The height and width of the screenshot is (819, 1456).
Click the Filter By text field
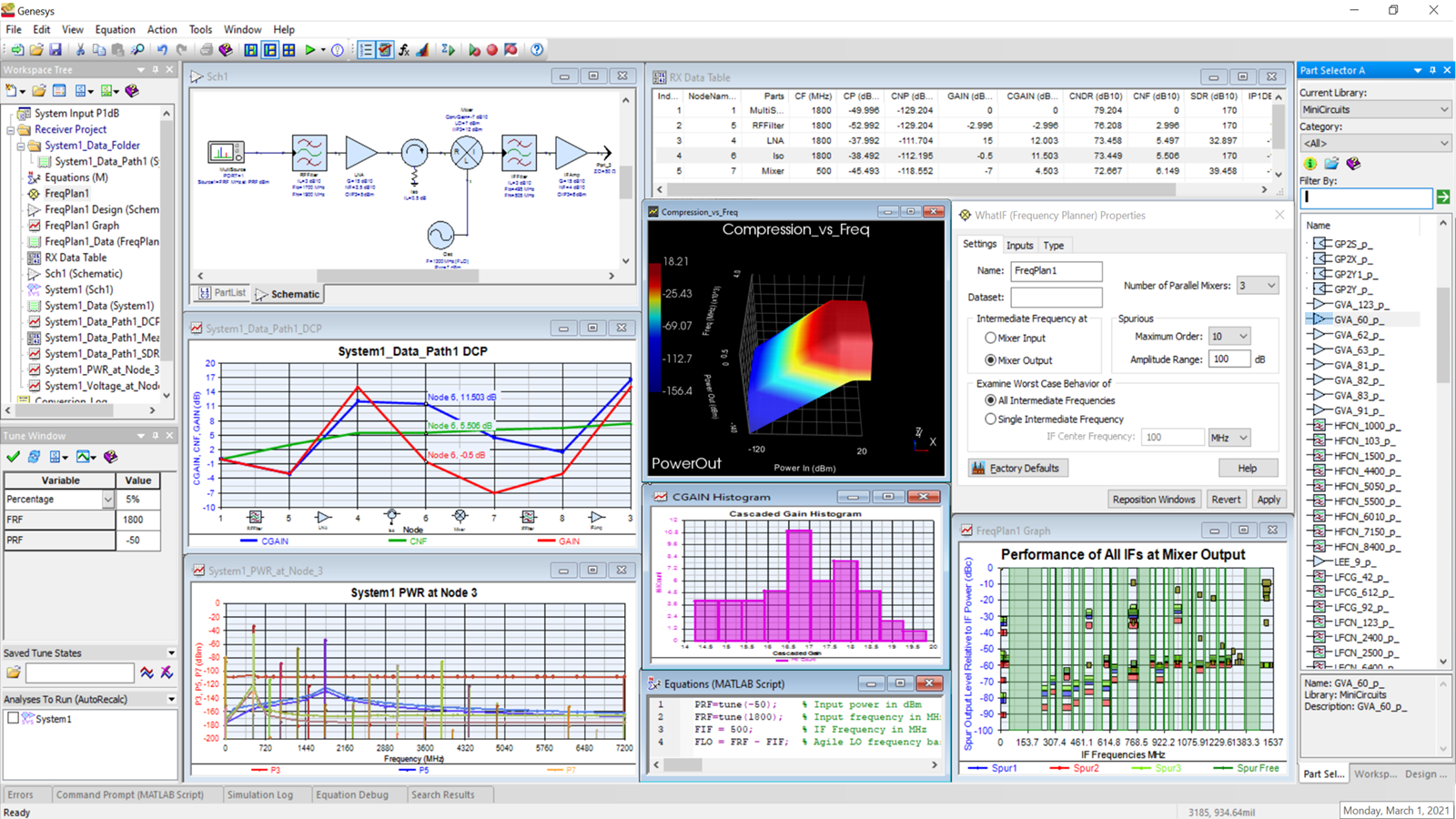[1366, 197]
